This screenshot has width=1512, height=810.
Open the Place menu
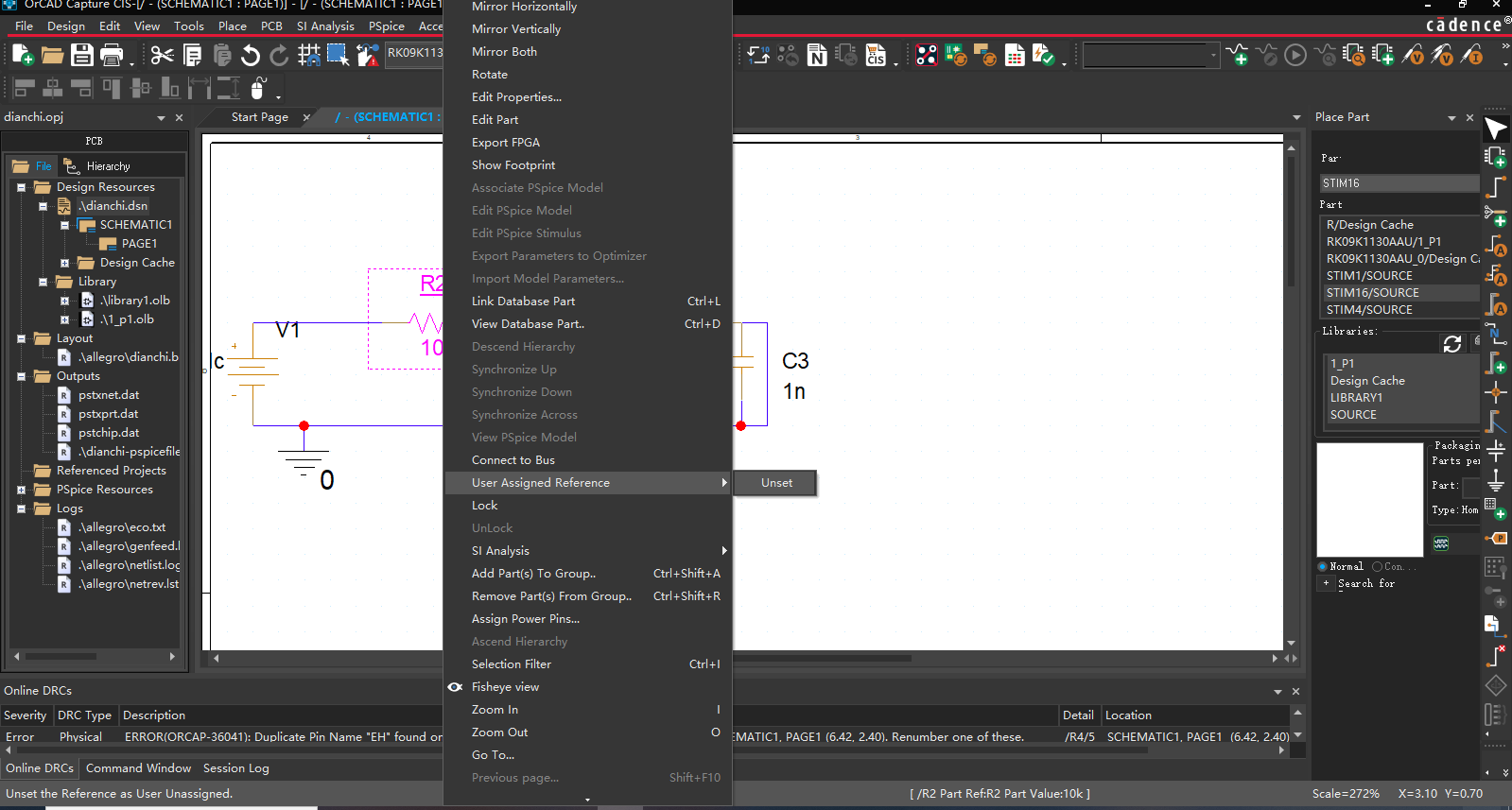coord(232,26)
